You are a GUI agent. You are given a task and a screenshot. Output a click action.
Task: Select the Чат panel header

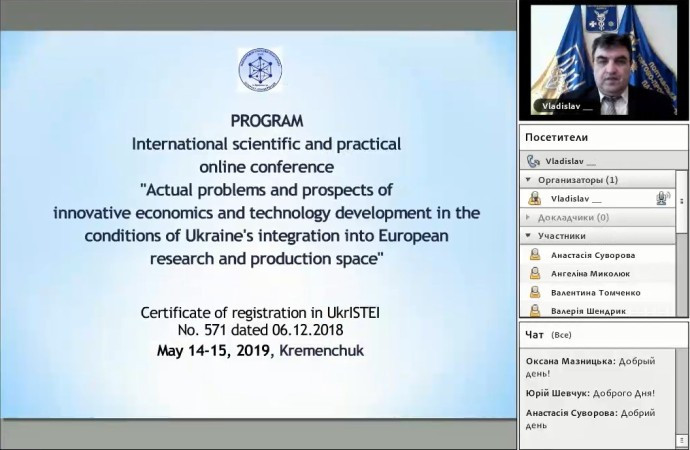(534, 336)
